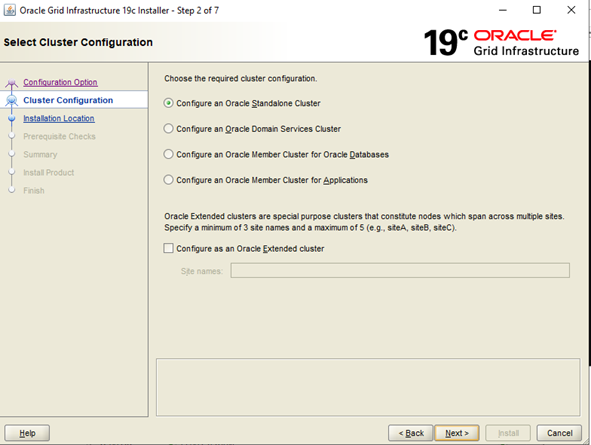The image size is (591, 445).
Task: Click the Site names input field
Action: pos(400,271)
